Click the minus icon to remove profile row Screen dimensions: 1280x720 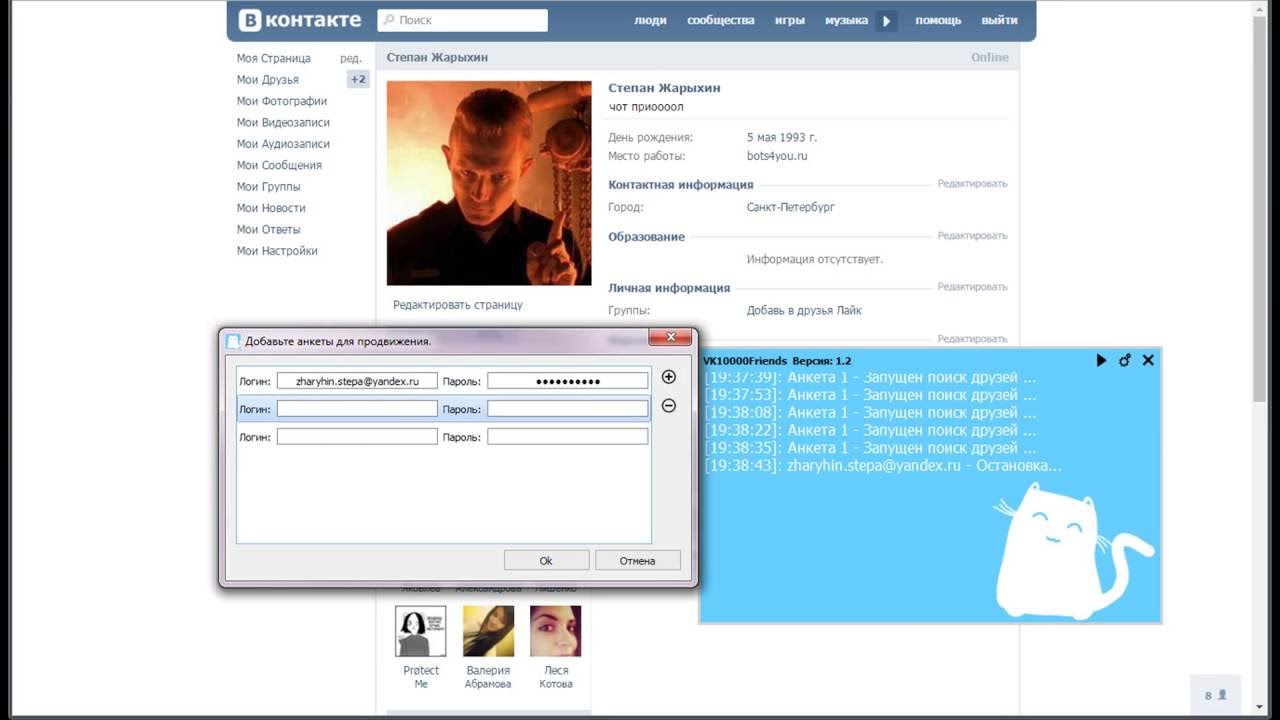669,405
